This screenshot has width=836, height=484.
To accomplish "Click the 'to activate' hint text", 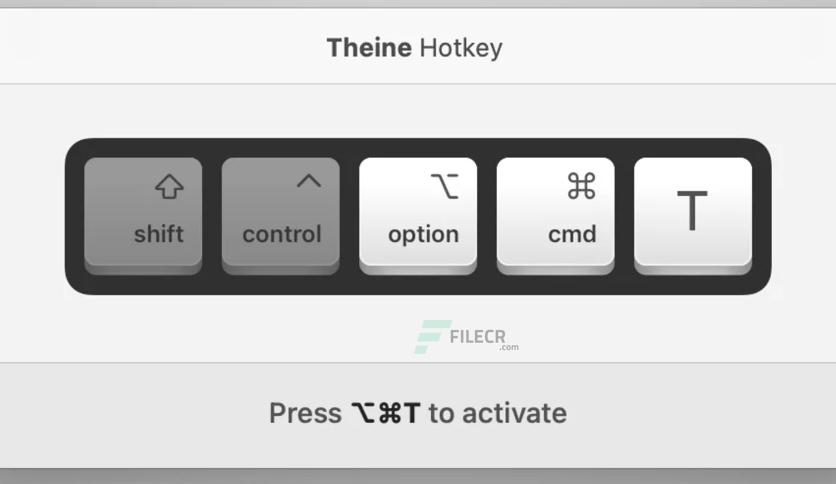I will pyautogui.click(x=498, y=413).
